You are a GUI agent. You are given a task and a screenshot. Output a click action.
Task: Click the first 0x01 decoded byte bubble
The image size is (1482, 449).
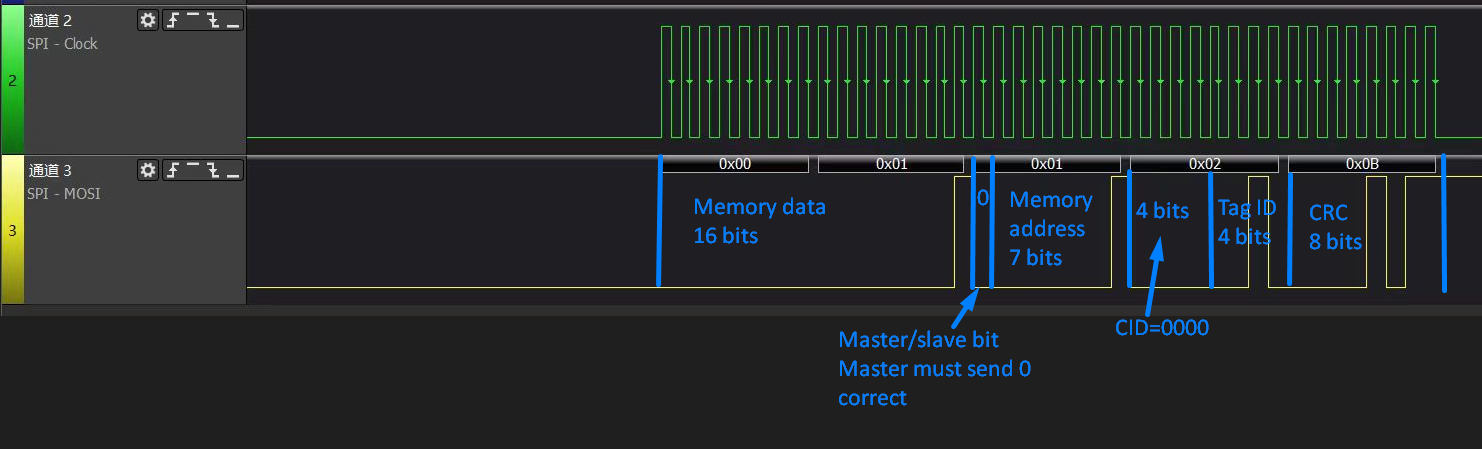(x=891, y=163)
